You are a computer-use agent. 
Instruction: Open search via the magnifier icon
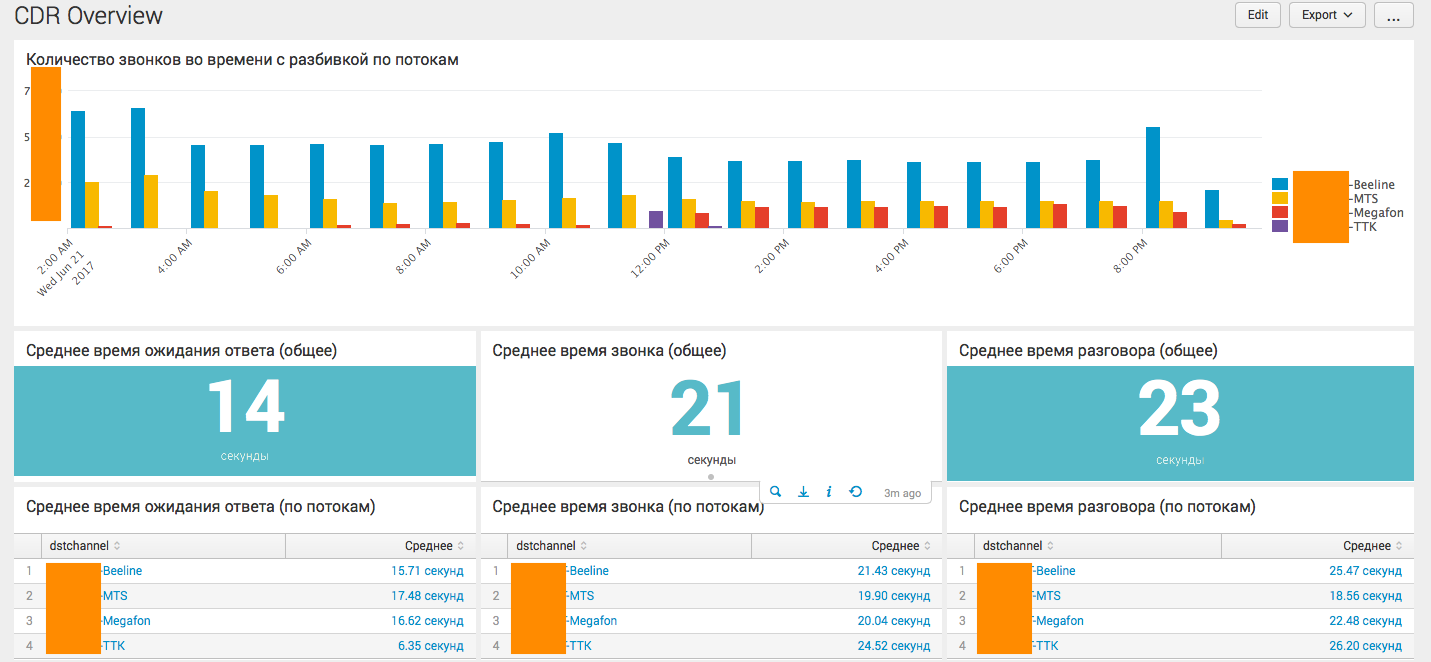tap(776, 491)
